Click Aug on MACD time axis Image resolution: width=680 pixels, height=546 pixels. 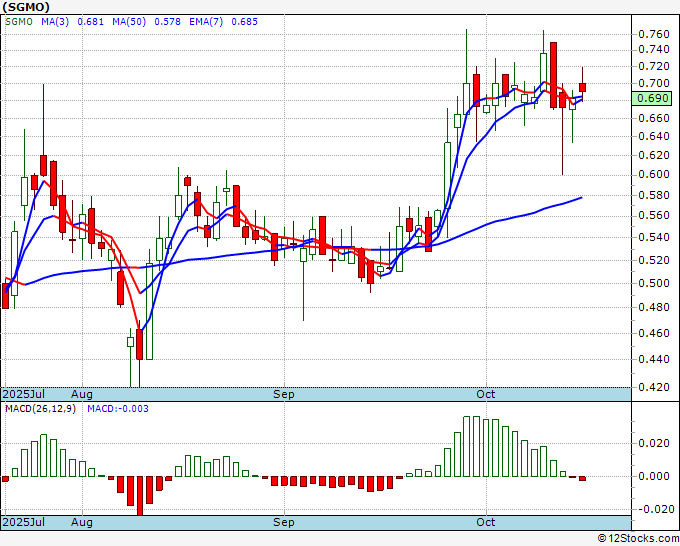(82, 522)
